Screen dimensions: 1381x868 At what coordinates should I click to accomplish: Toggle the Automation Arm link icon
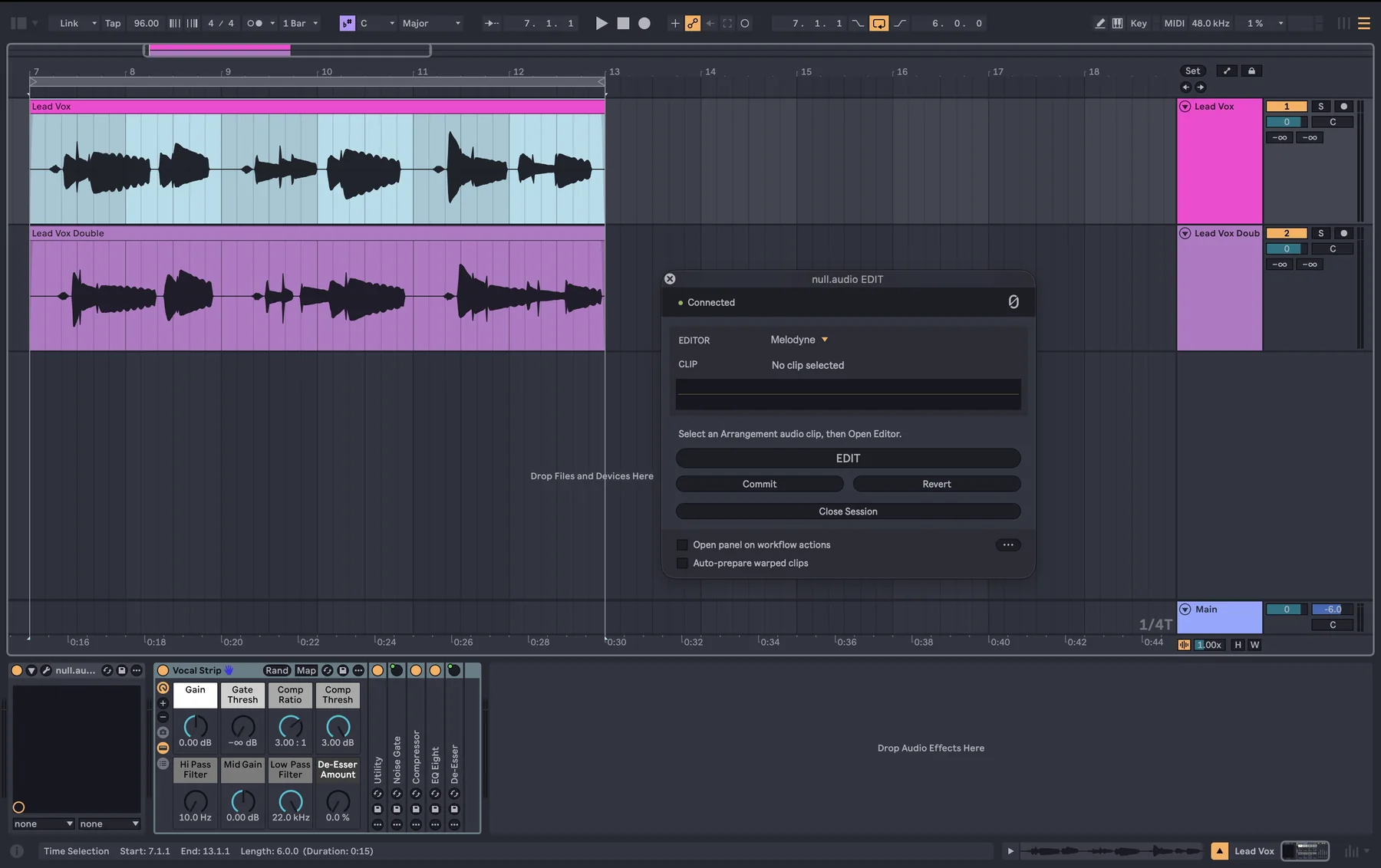point(693,23)
